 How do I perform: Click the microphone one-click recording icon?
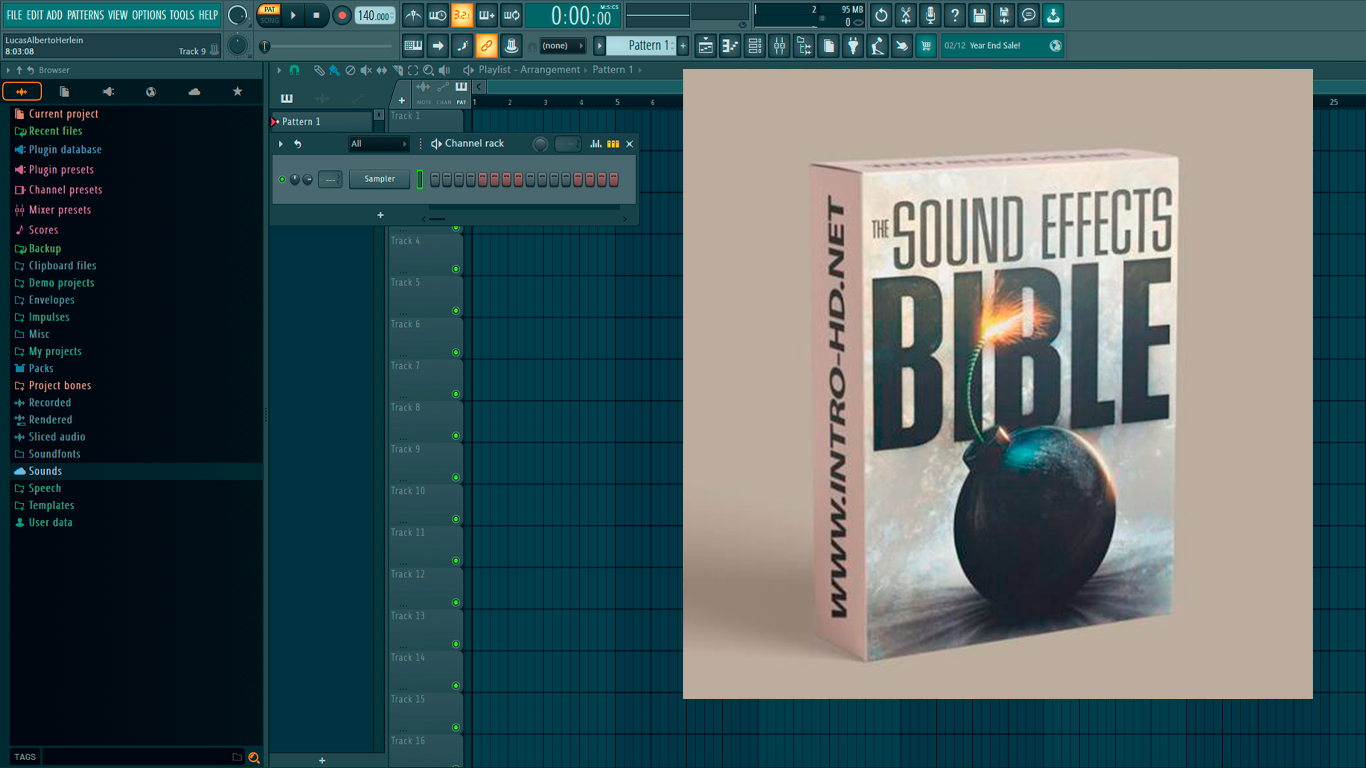click(930, 15)
